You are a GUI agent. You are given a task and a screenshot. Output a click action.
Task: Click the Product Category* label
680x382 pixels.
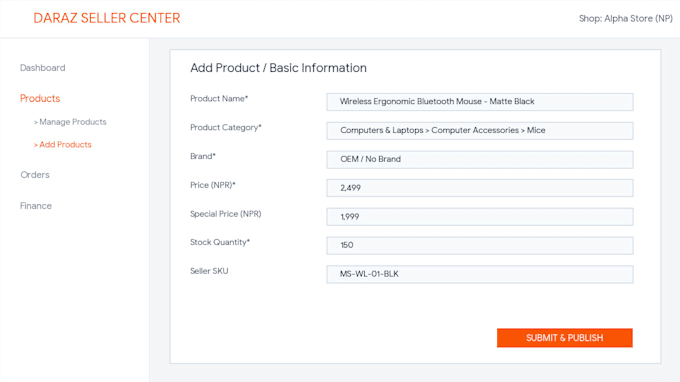tap(226, 127)
